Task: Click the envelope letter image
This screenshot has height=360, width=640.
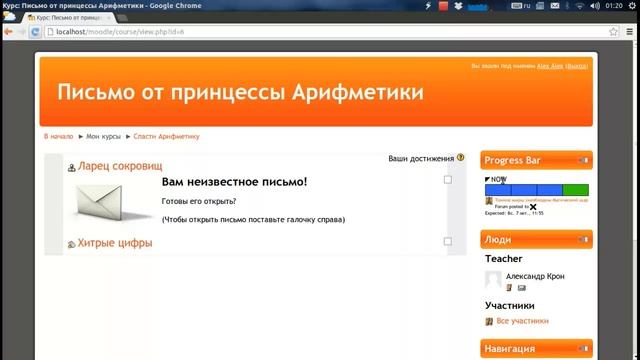Action: point(111,203)
